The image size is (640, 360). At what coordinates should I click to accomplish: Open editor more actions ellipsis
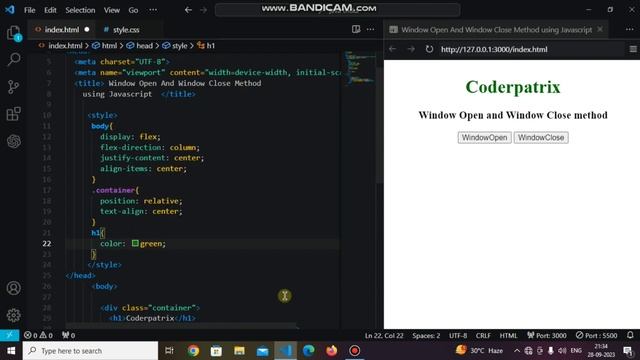pyautogui.click(x=370, y=29)
